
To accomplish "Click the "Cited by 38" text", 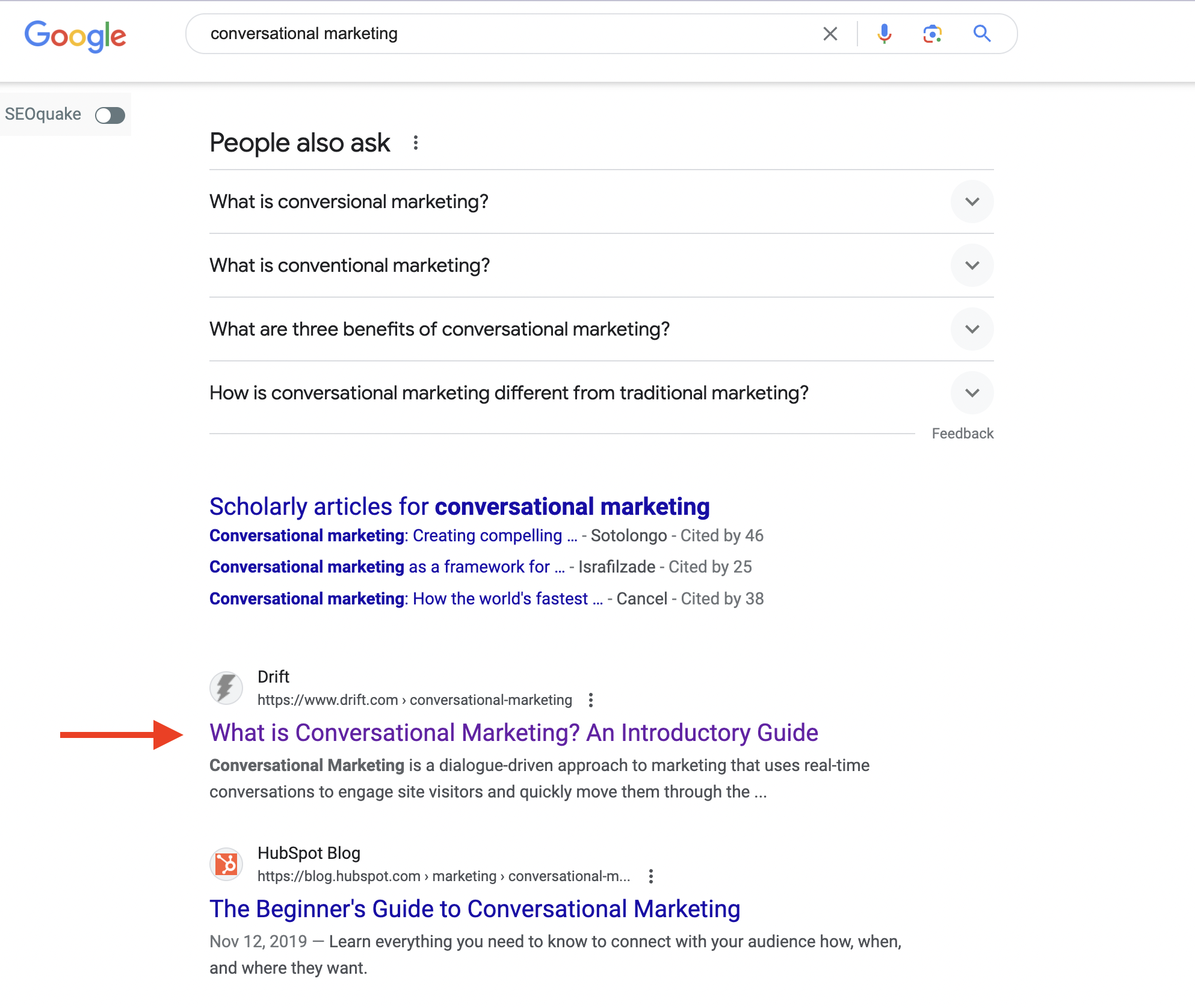I will (x=722, y=598).
